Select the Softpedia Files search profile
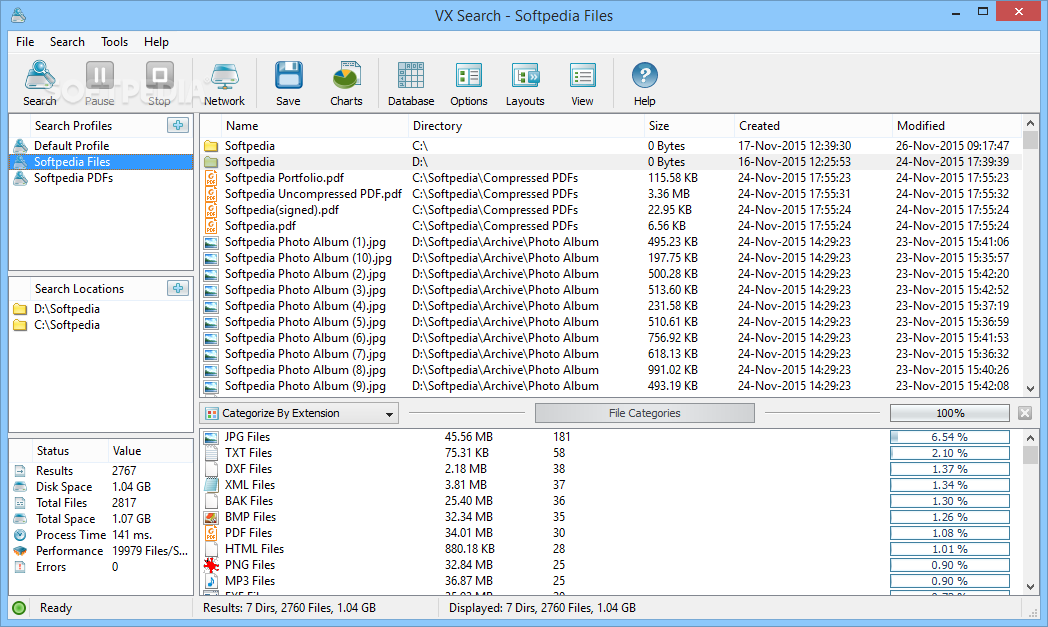1048x627 pixels. [102, 162]
